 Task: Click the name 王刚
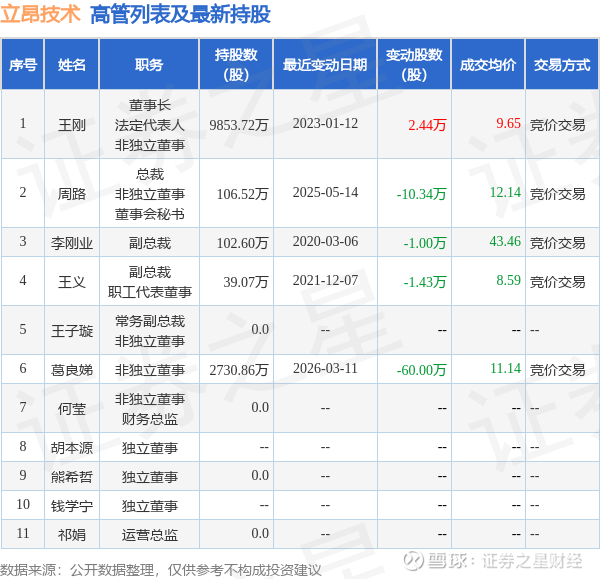[72, 125]
